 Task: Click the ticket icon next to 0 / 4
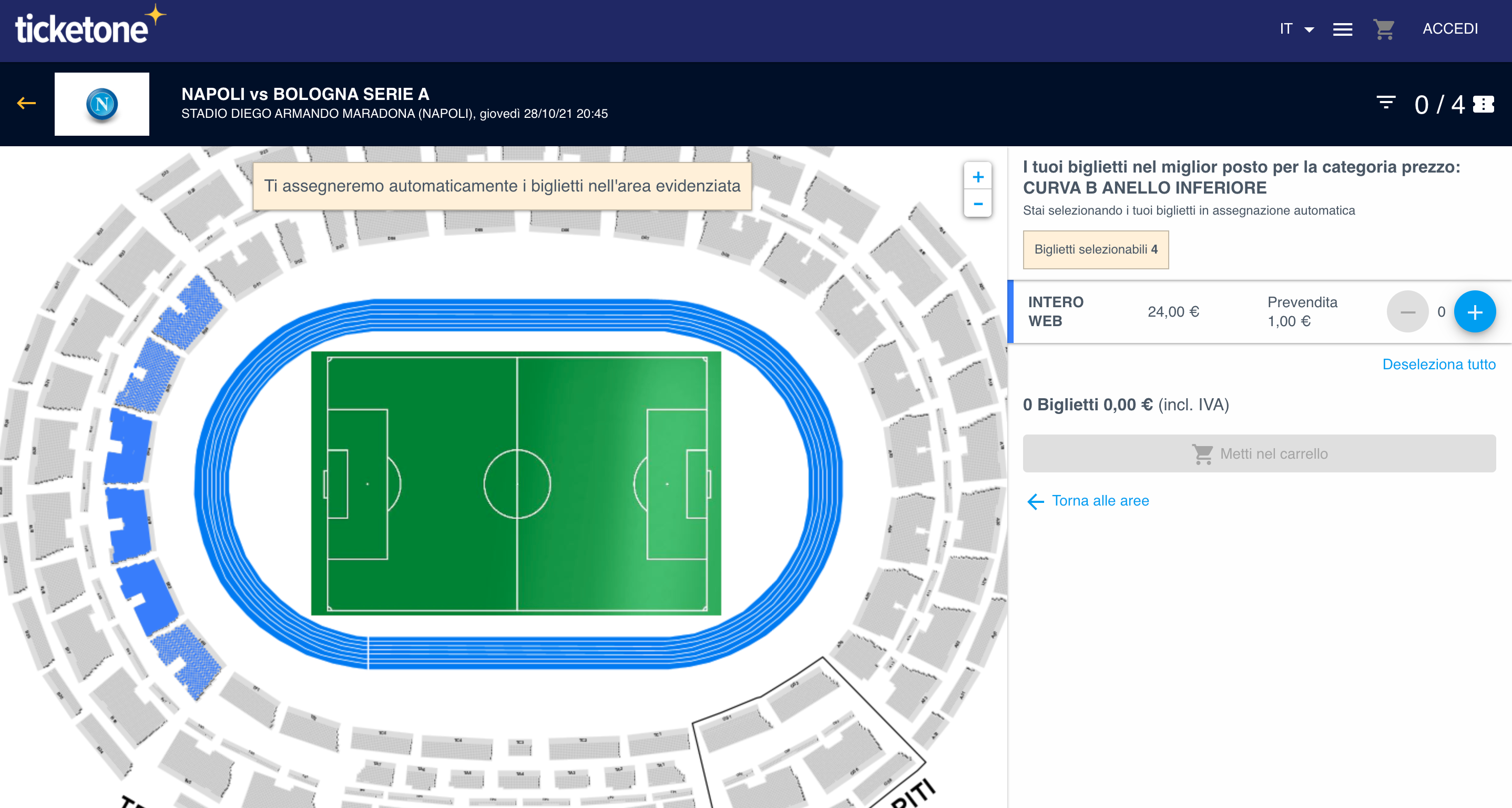(x=1484, y=105)
